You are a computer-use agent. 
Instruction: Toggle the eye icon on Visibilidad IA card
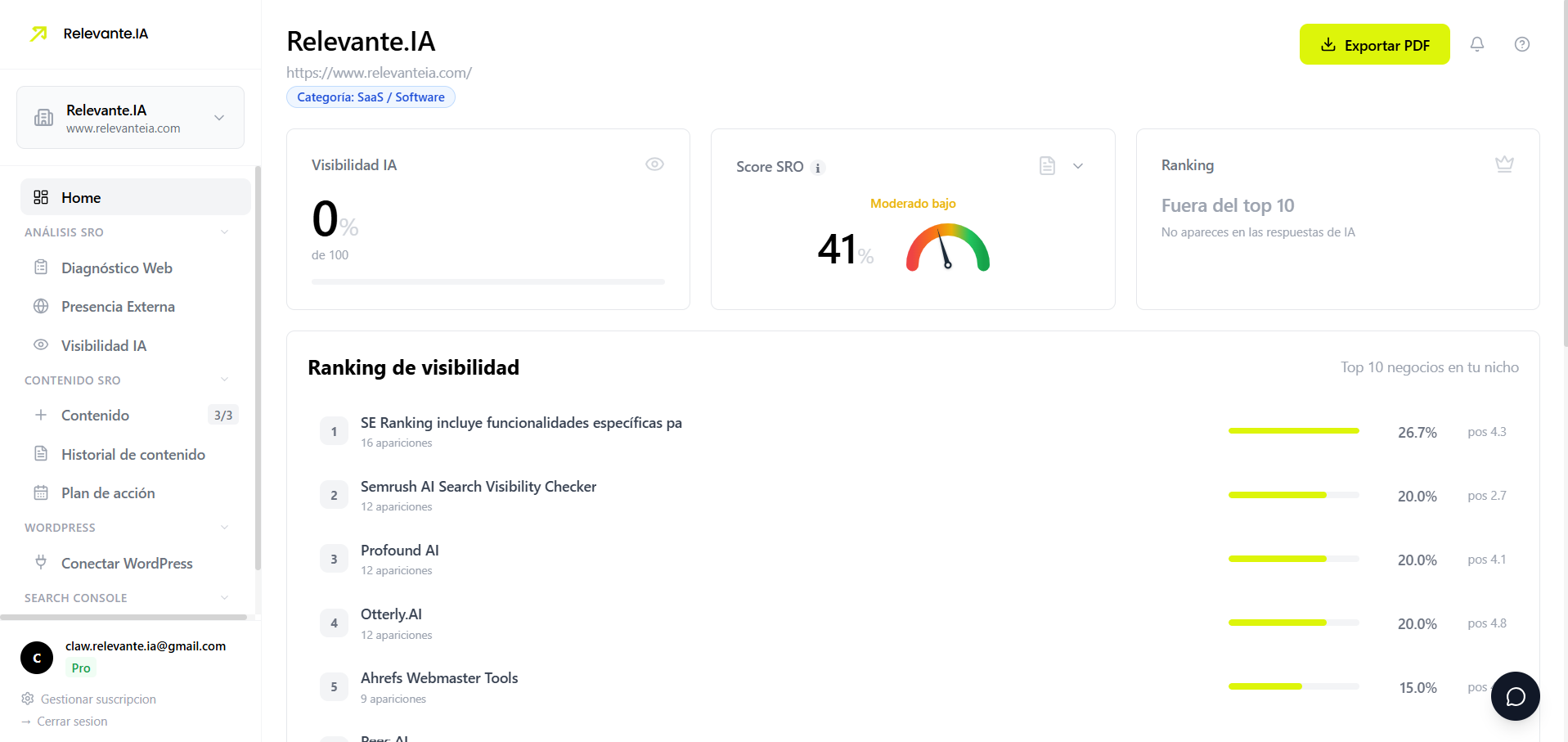[654, 164]
